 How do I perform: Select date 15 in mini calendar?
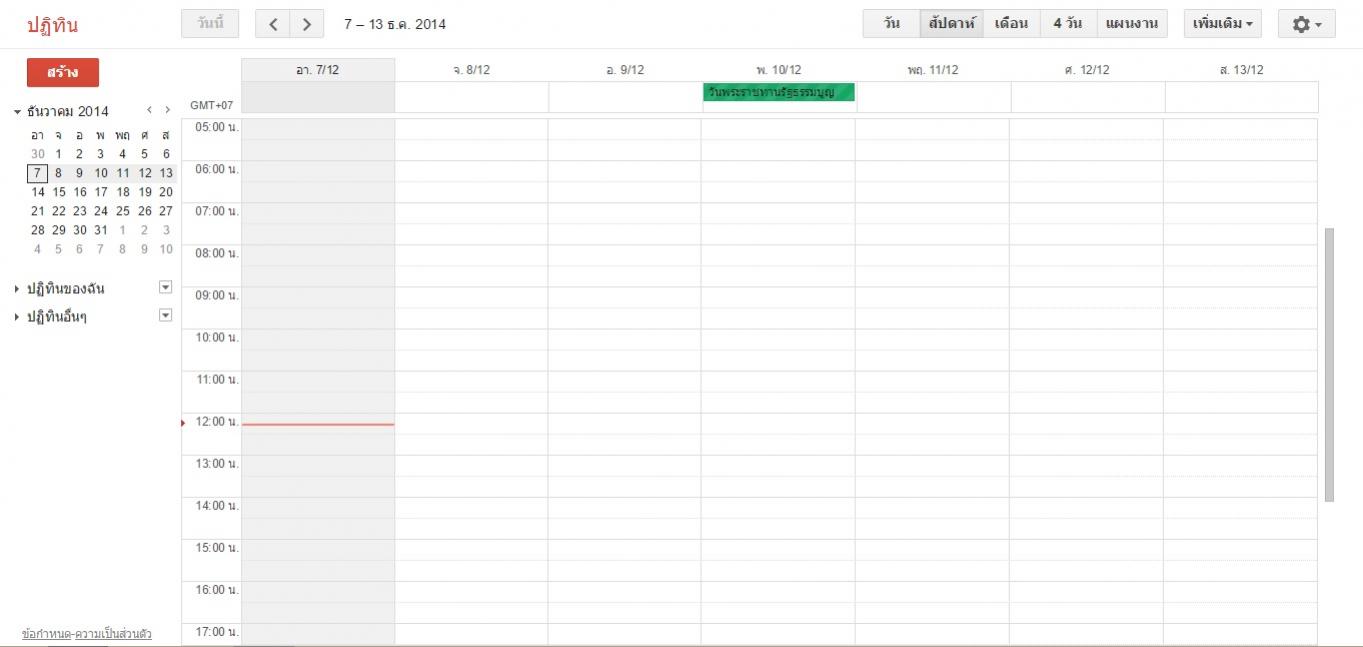click(x=59, y=192)
